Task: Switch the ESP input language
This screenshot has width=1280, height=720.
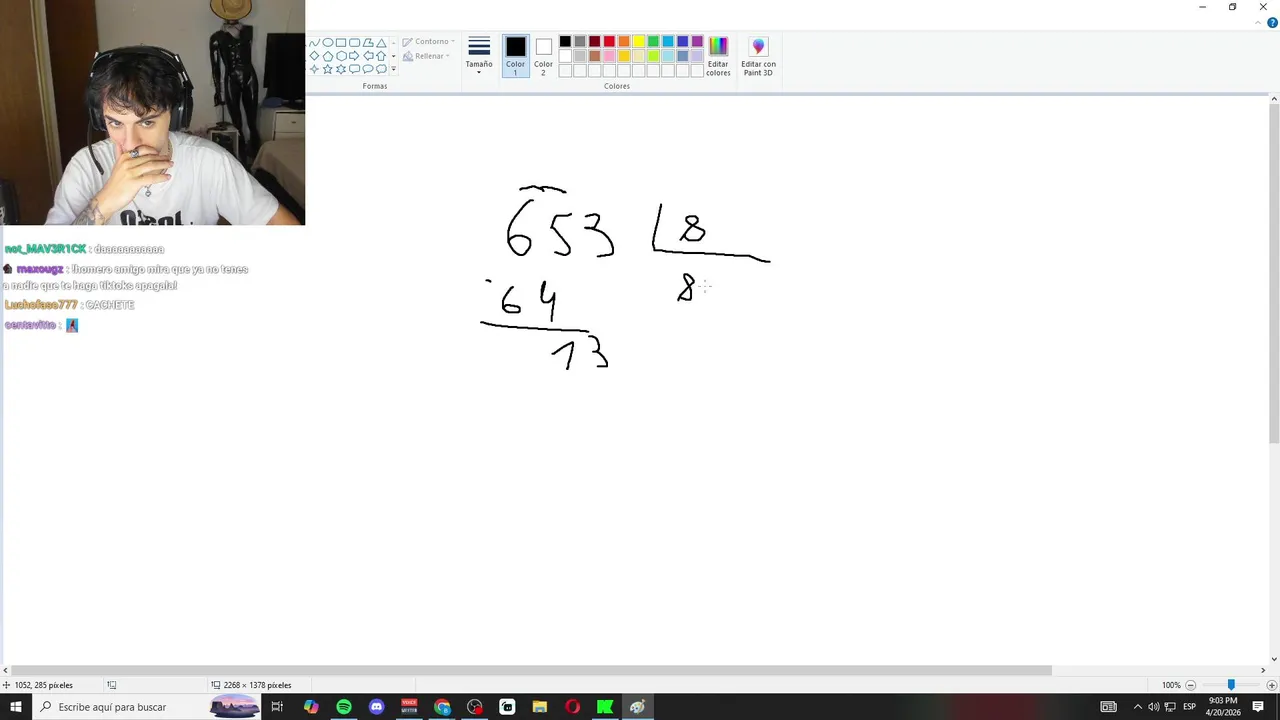Action: pos(1190,707)
